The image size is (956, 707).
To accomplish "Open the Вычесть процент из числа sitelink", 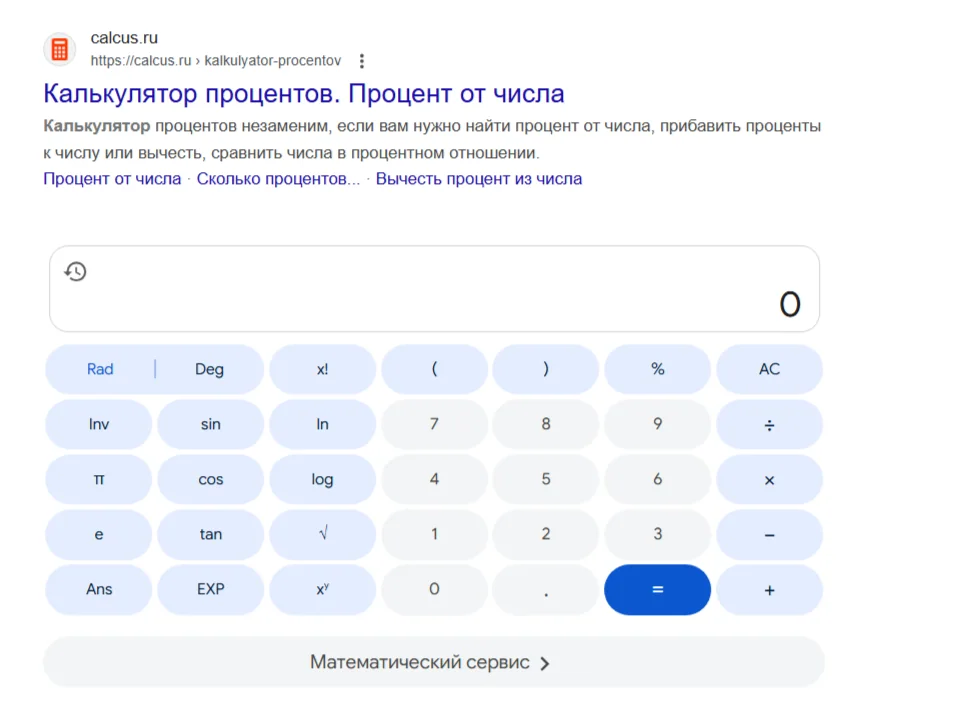I will point(479,179).
